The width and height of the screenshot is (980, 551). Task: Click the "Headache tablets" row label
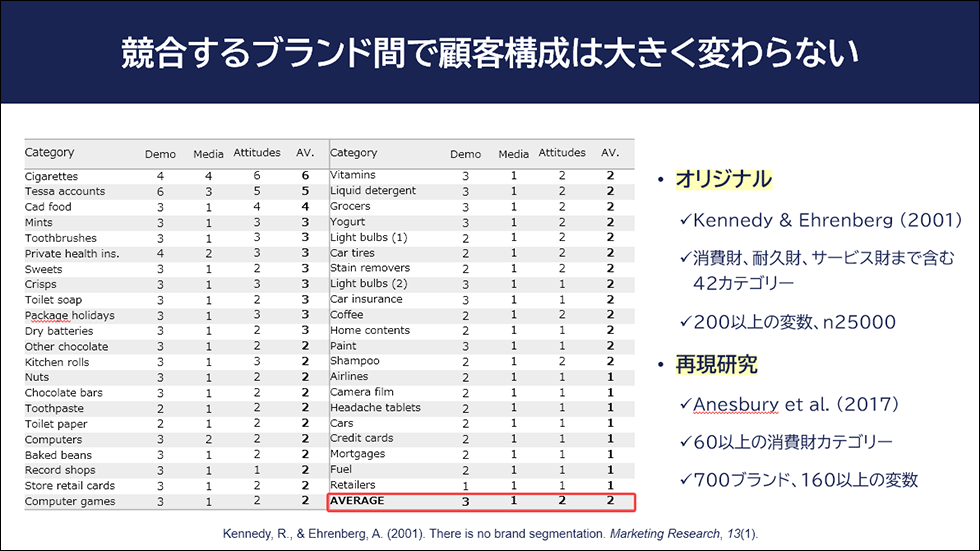[376, 408]
